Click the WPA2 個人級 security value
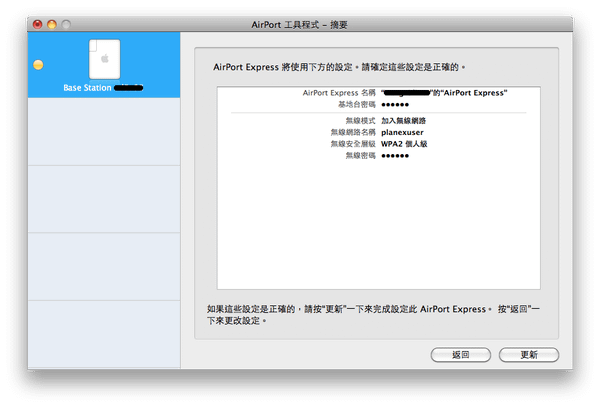The image size is (600, 407). (x=404, y=144)
